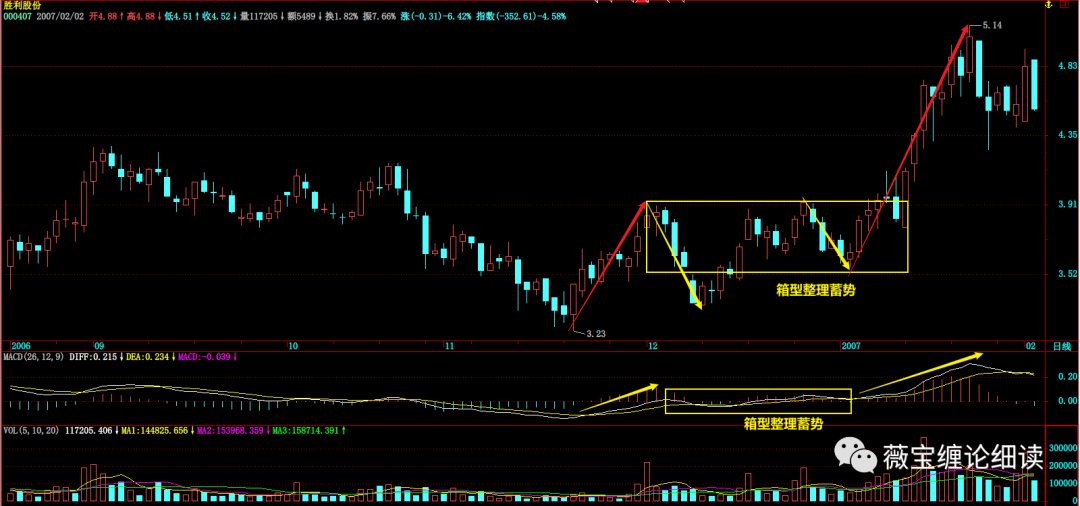
Task: Click the 100000 volume axis label
Action: [x=1063, y=485]
